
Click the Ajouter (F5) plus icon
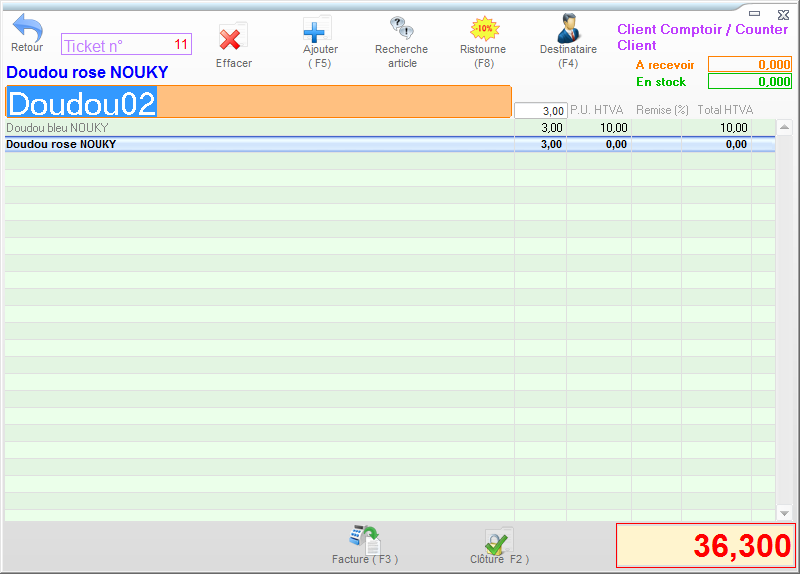tap(318, 29)
